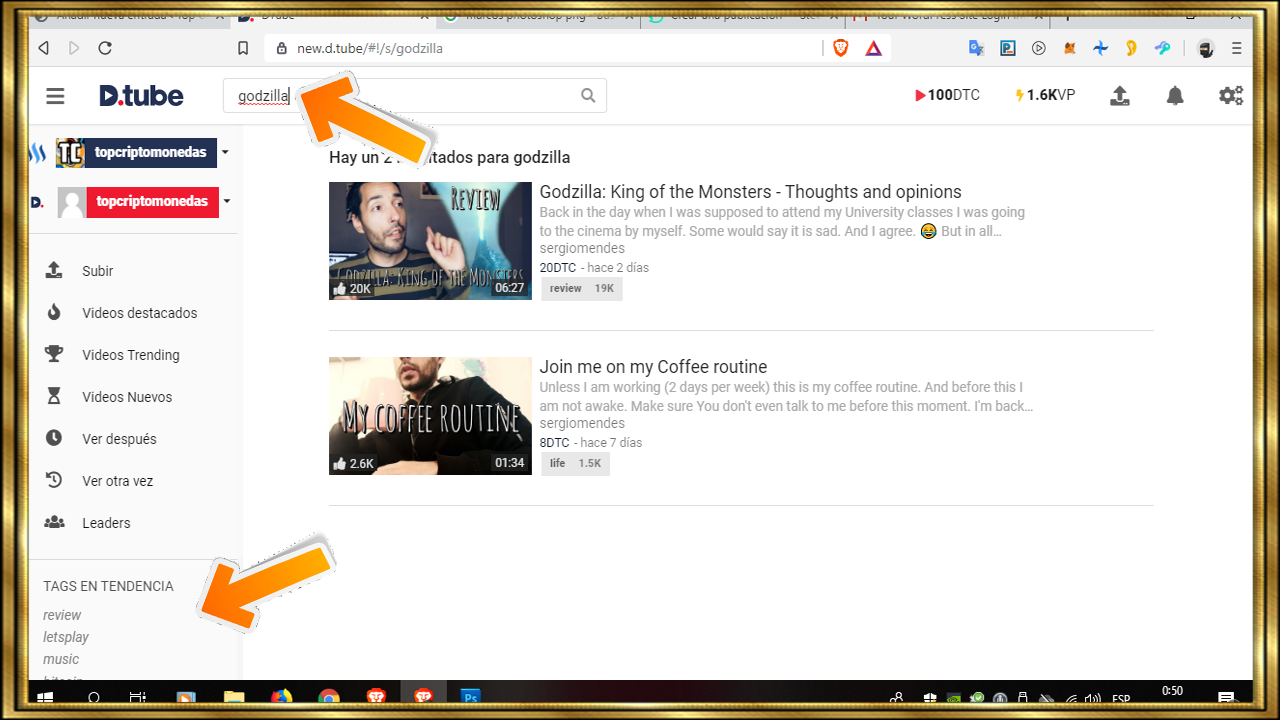Open the My Coffee Routine video thumbnail

click(430, 416)
